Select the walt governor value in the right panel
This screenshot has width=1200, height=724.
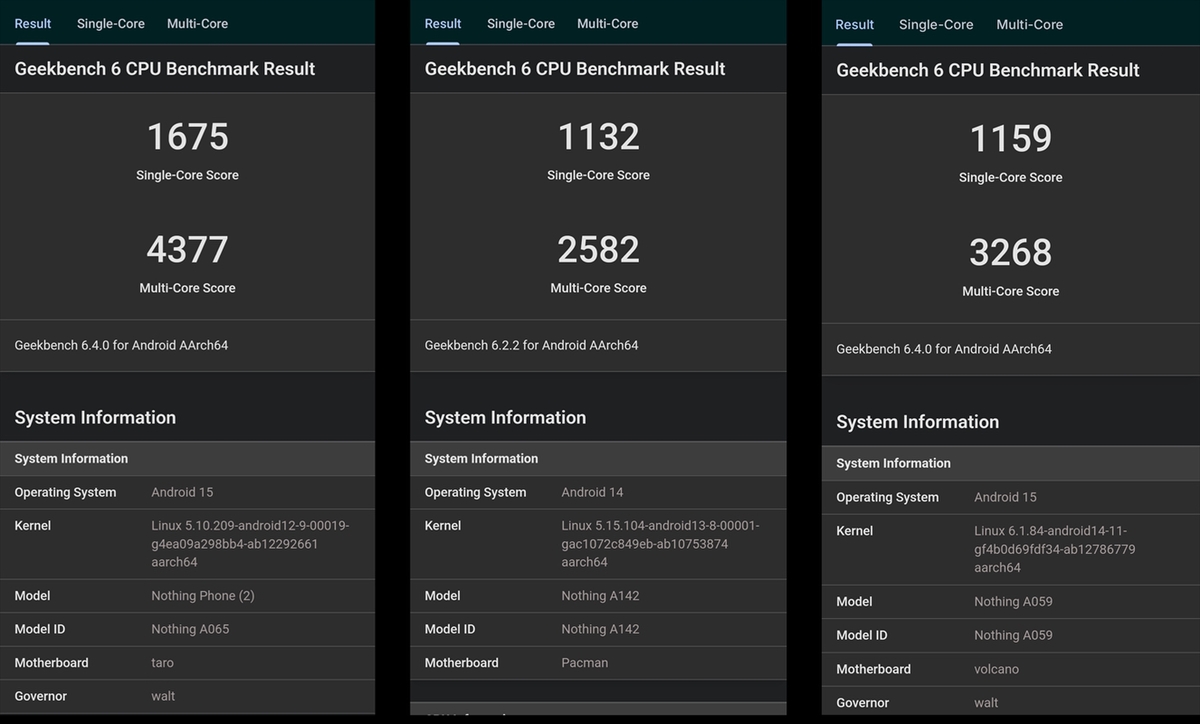(x=986, y=703)
